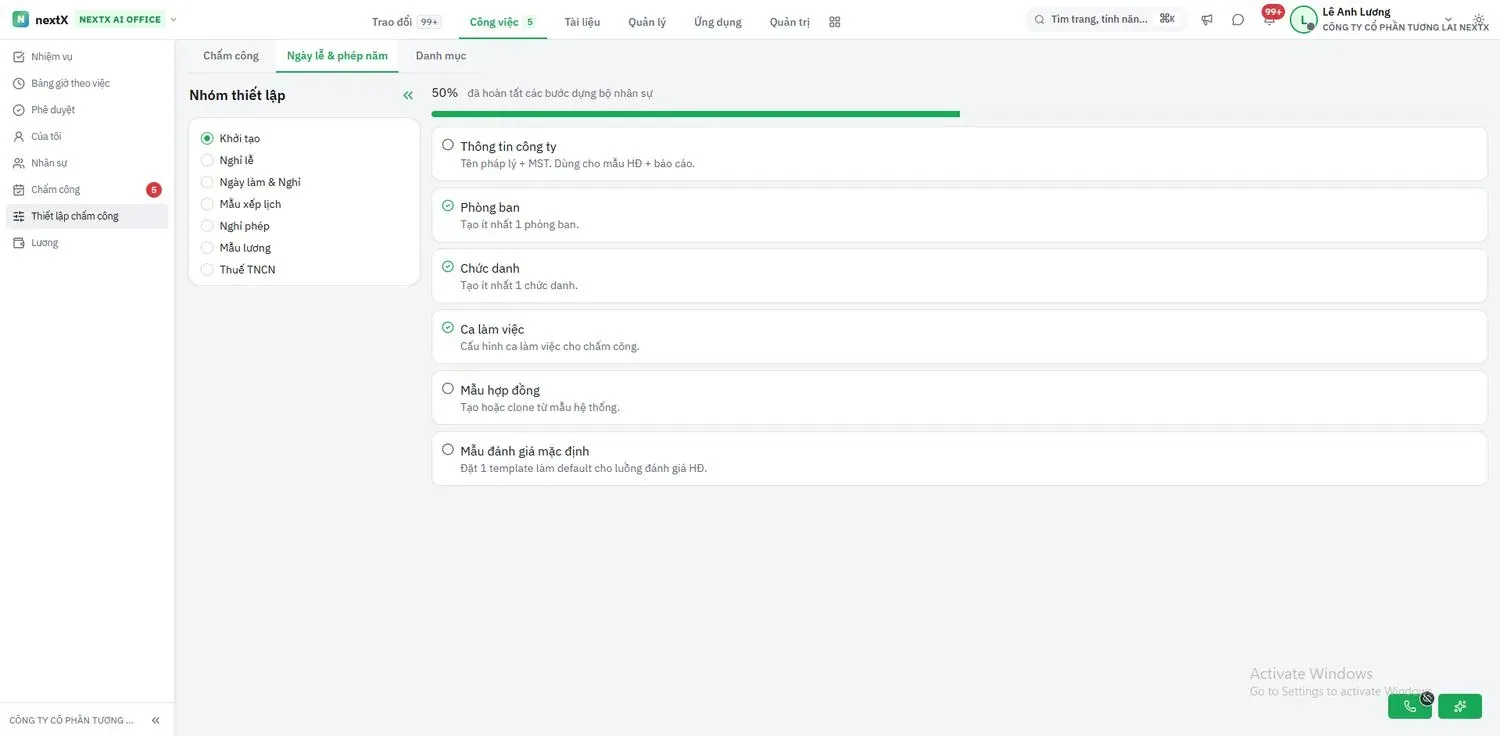Open the Thông tin công ty setup step

(x=960, y=154)
